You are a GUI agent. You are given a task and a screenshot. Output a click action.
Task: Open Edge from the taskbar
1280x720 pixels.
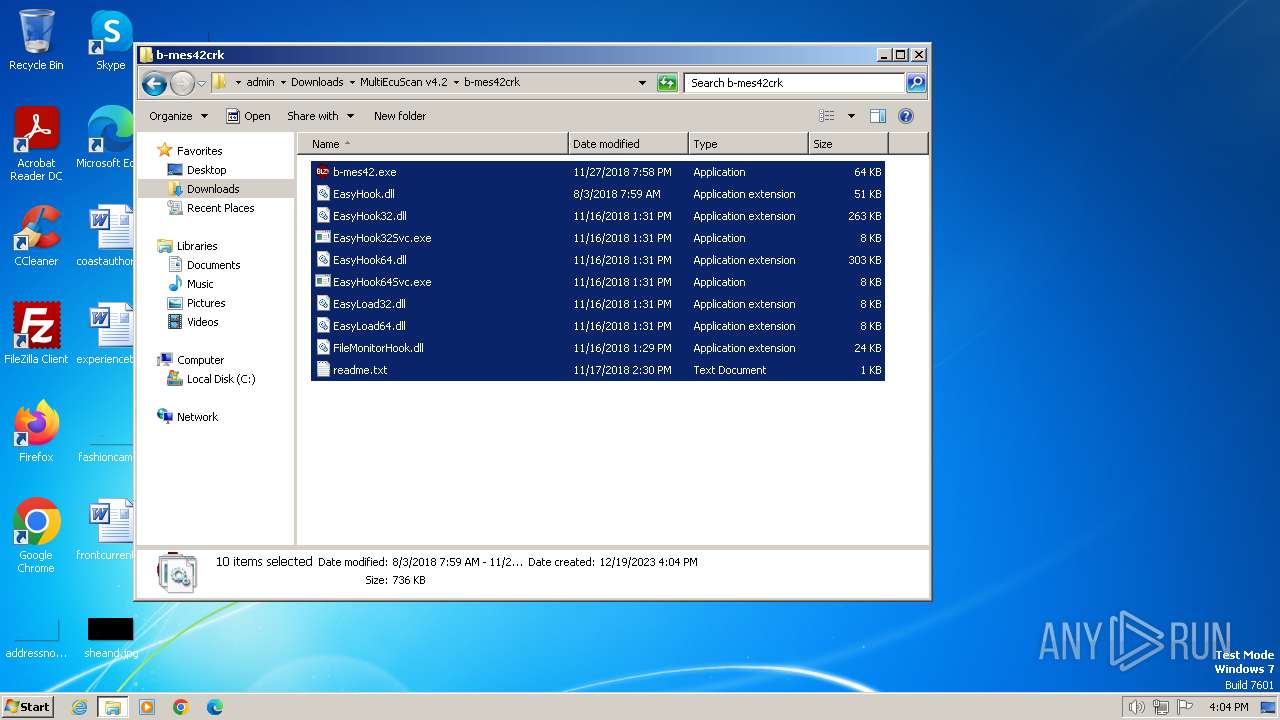coord(214,707)
